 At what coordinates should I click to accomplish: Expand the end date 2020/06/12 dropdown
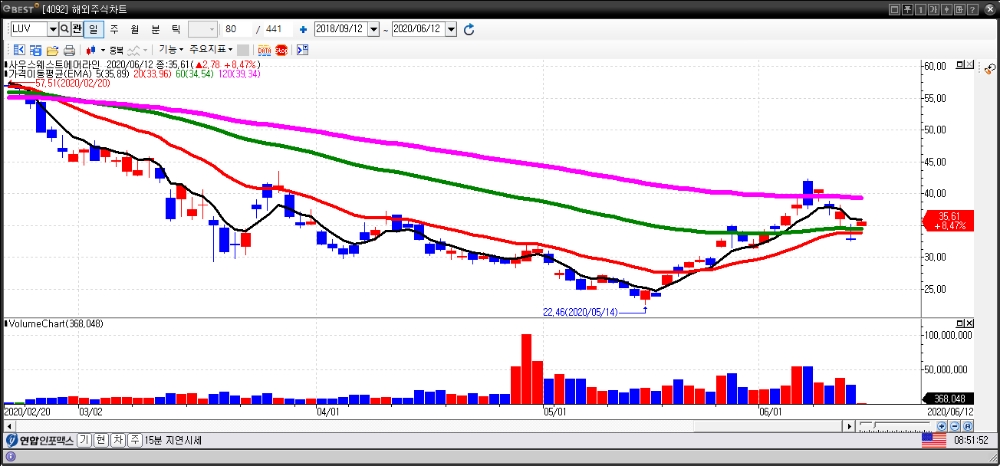point(451,30)
